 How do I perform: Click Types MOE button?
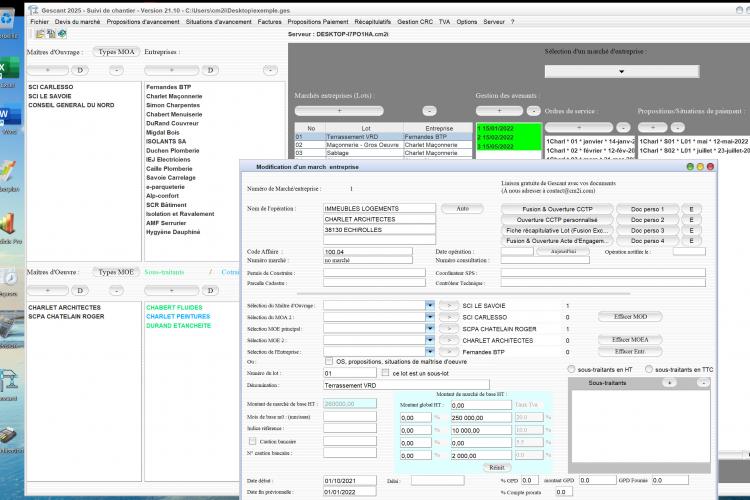pyautogui.click(x=116, y=272)
